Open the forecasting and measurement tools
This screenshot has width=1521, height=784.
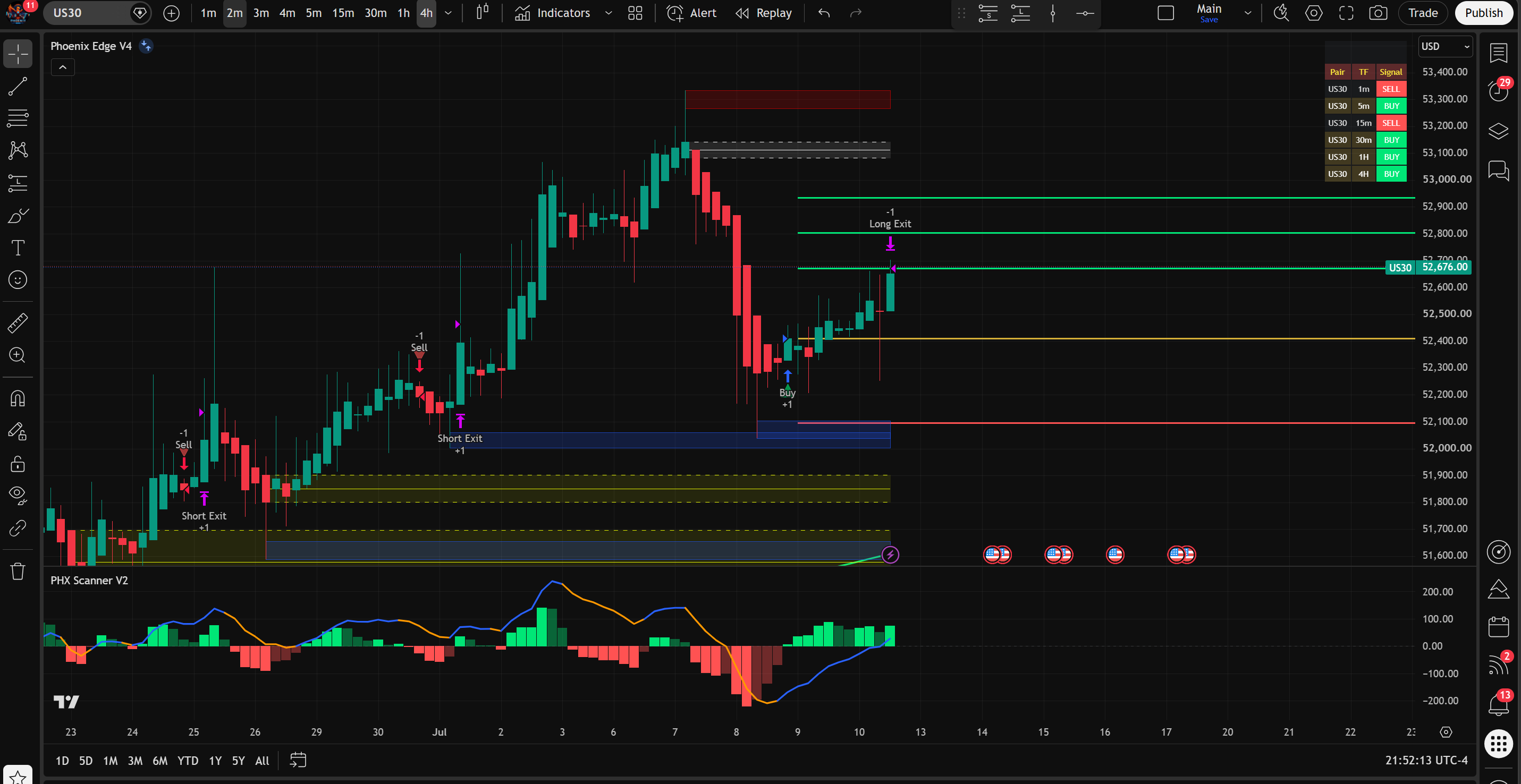click(18, 183)
